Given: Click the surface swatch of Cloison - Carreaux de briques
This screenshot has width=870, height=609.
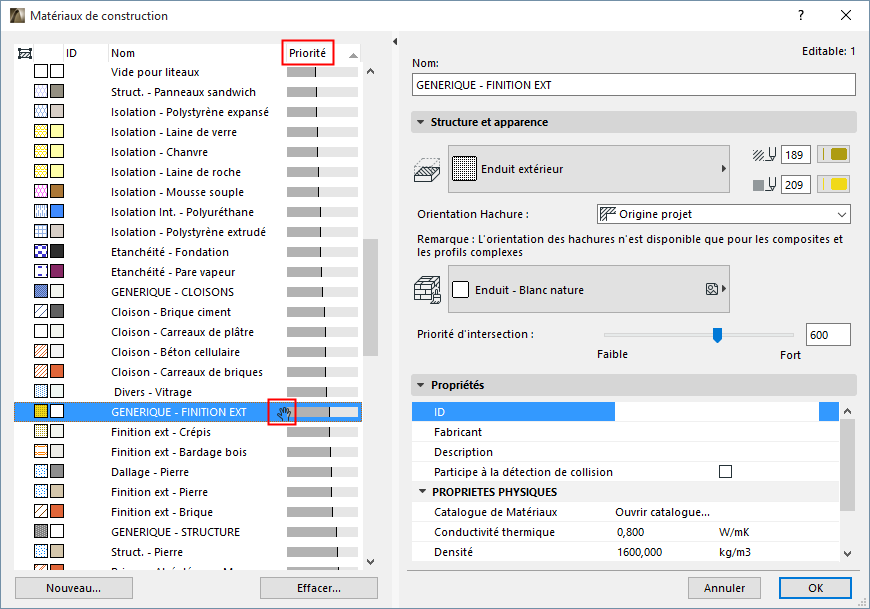Looking at the screenshot, I should tap(57, 371).
